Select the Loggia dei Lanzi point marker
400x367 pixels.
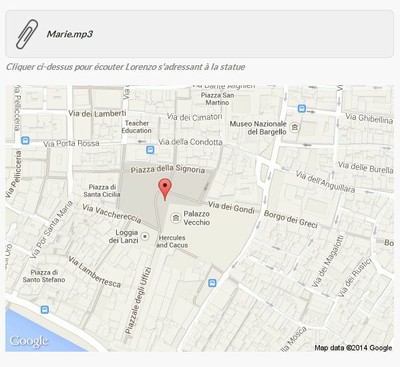coord(145,236)
